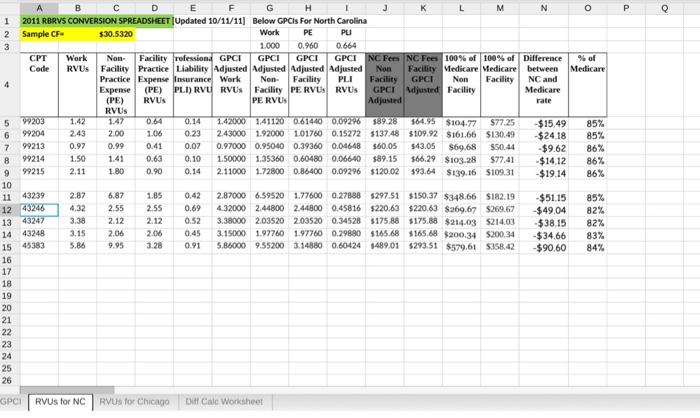Select CPT code cell 99203
Viewport: 700px width, 418px height.
[x=39, y=122]
